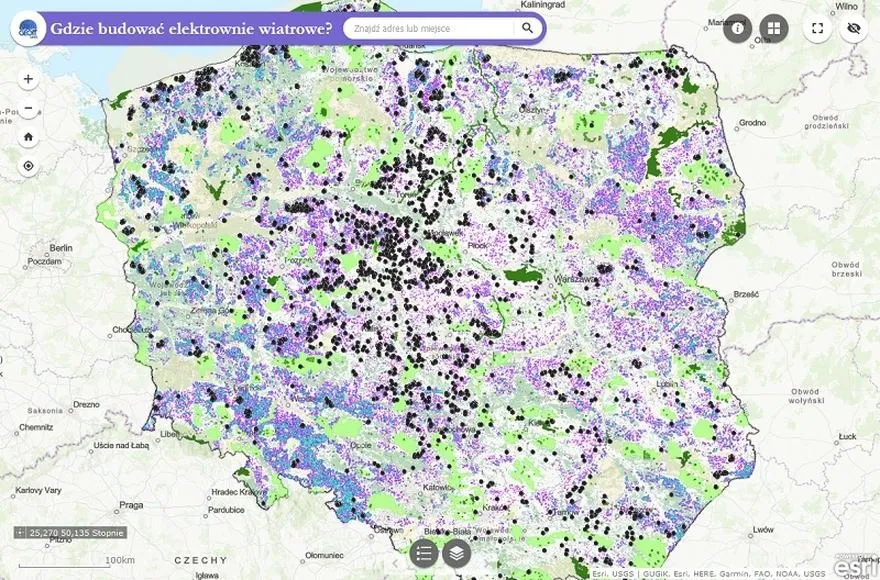Click the 'Praga' city label on map
This screenshot has height=580, width=880.
coord(131,505)
